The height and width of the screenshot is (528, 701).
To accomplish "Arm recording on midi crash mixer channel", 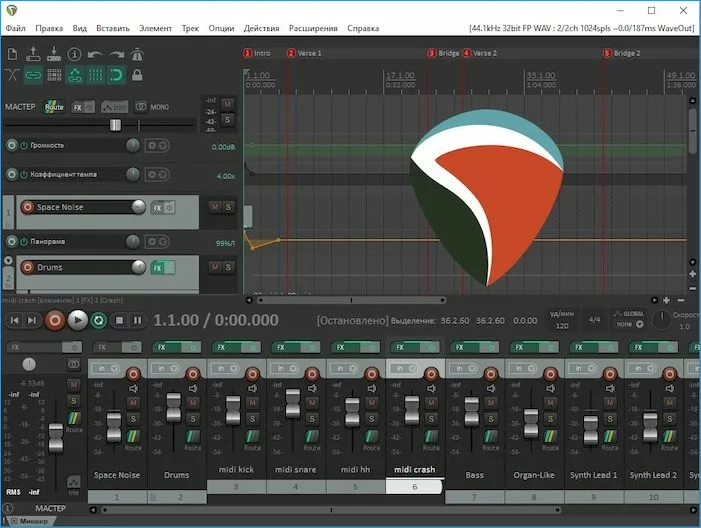I will point(431,373).
